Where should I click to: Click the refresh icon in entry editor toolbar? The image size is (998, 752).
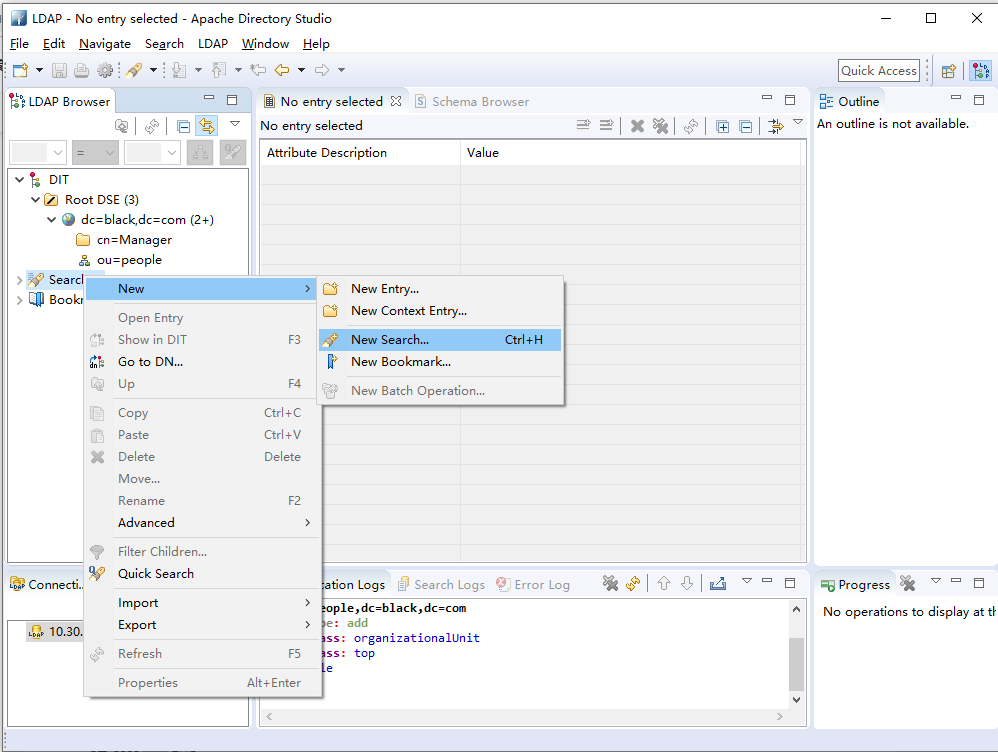pyautogui.click(x=691, y=126)
